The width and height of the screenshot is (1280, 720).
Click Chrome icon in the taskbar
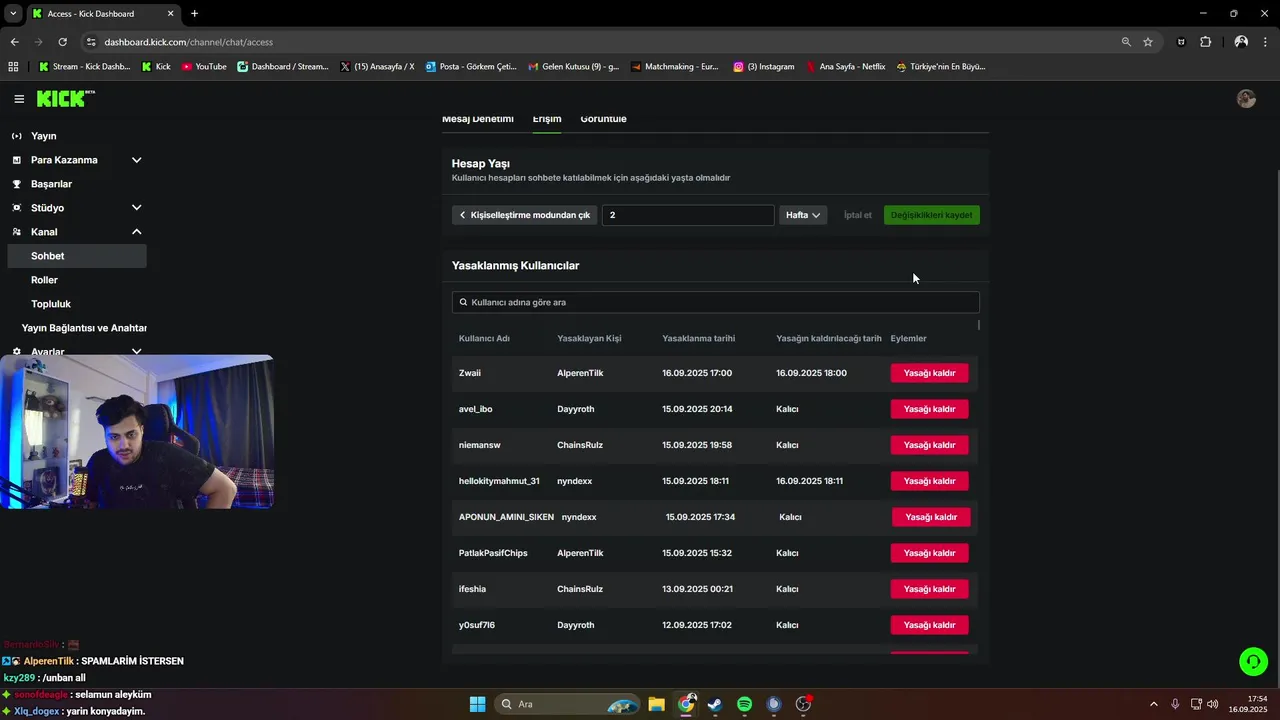(x=686, y=704)
